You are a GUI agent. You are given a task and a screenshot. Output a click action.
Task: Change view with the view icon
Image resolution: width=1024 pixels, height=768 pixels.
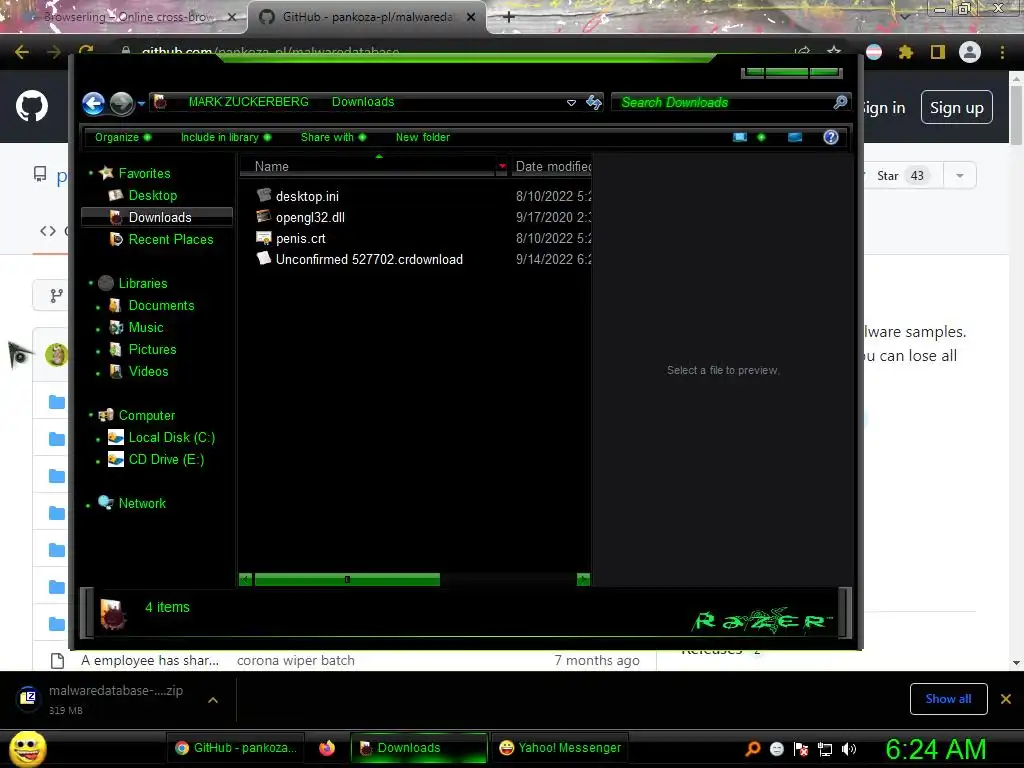(x=740, y=137)
